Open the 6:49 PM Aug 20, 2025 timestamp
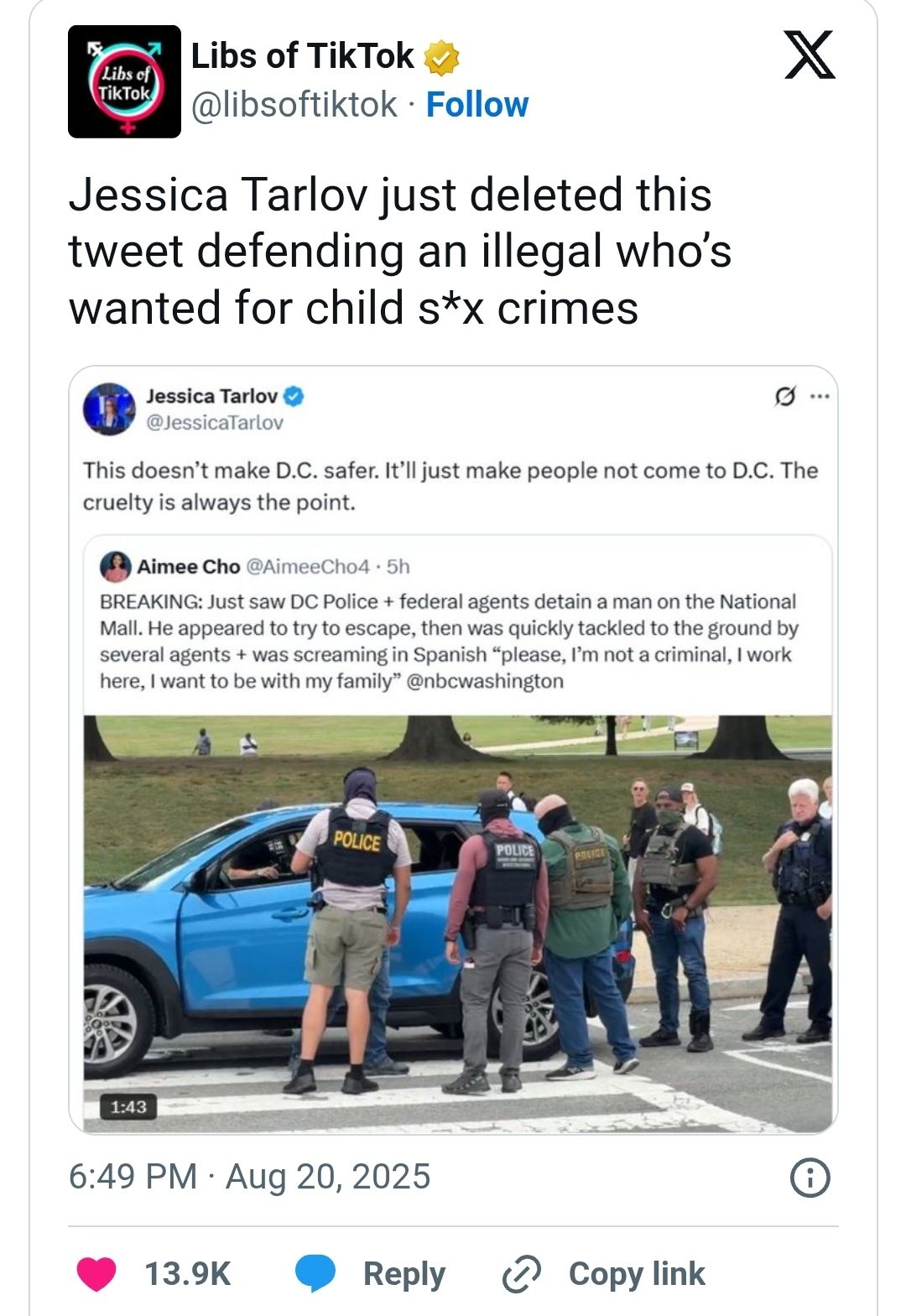The width and height of the screenshot is (906, 1316). click(250, 1176)
